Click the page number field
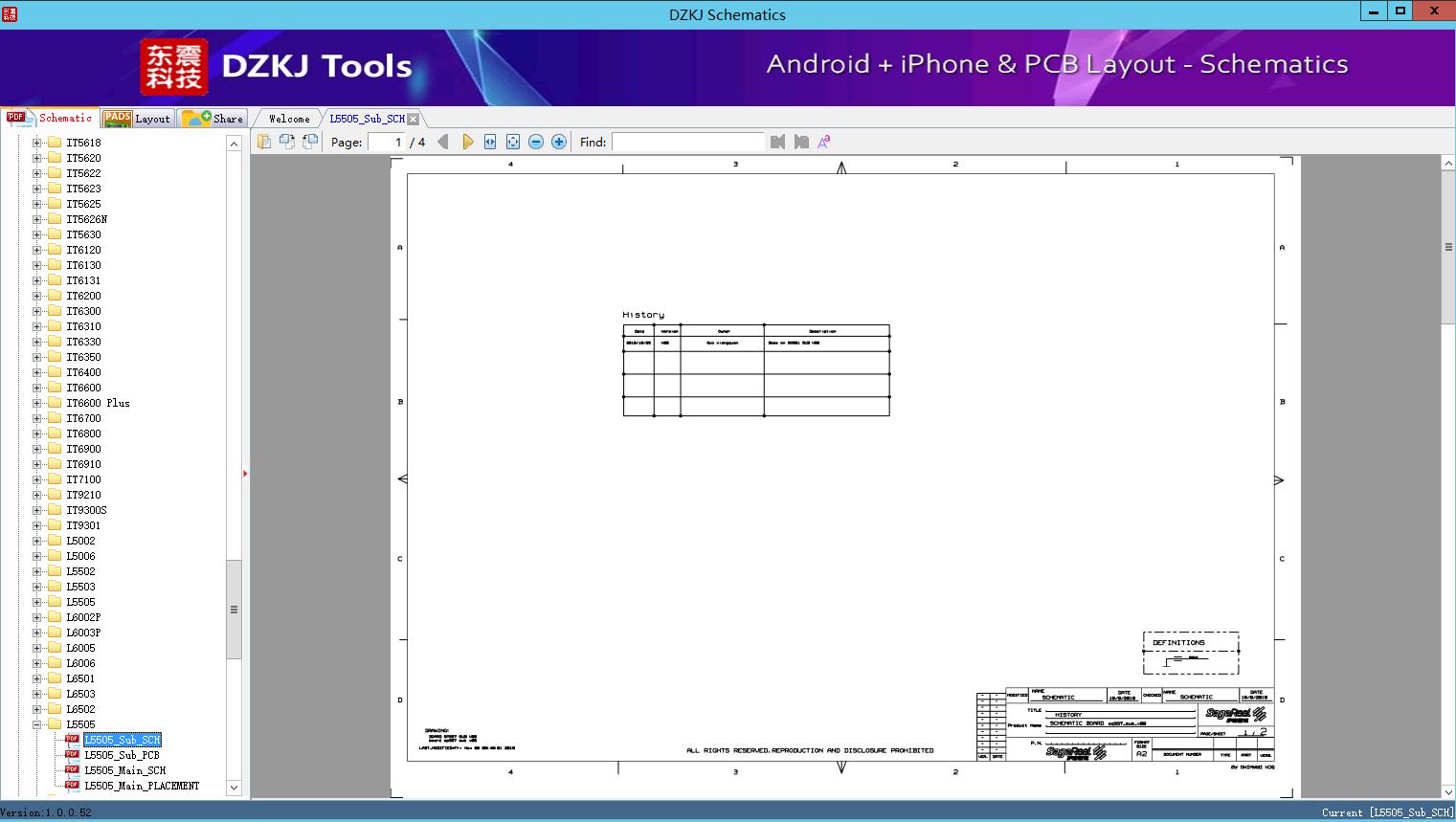Image resolution: width=1456 pixels, height=822 pixels. pos(387,142)
